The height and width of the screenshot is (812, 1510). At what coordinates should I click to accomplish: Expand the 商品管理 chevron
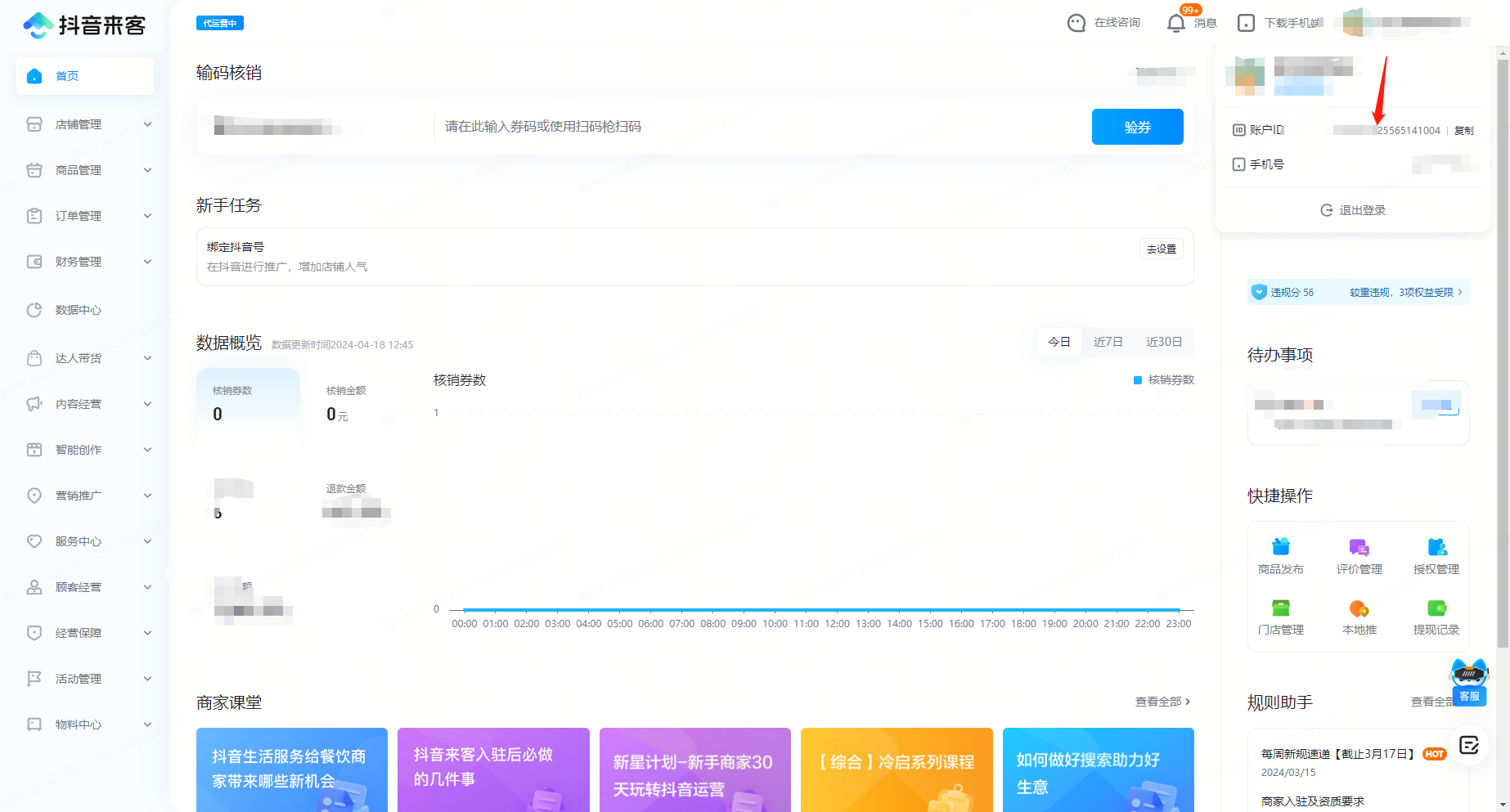coord(148,170)
